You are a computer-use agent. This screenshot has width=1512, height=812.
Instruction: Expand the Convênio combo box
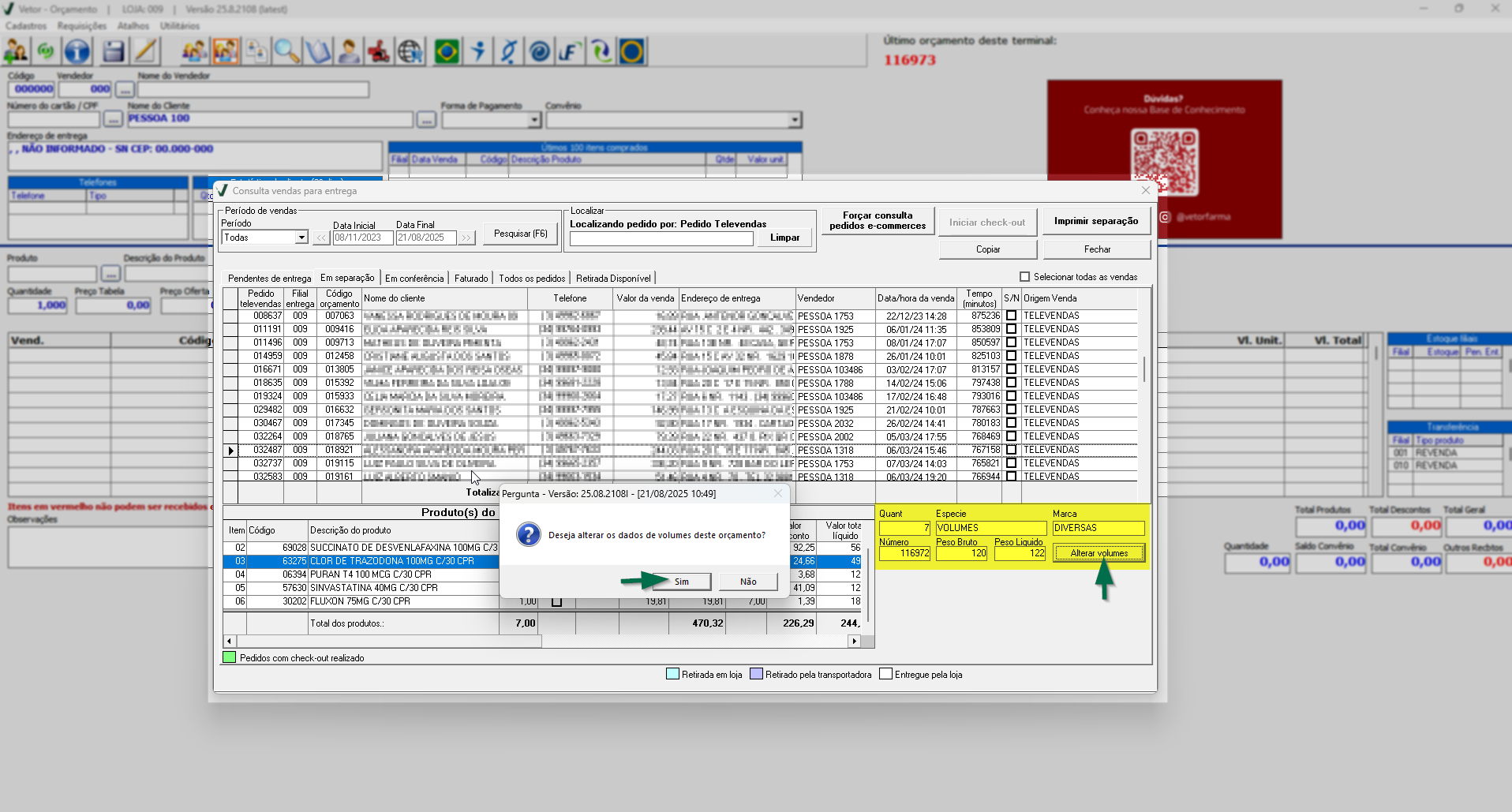tap(795, 120)
